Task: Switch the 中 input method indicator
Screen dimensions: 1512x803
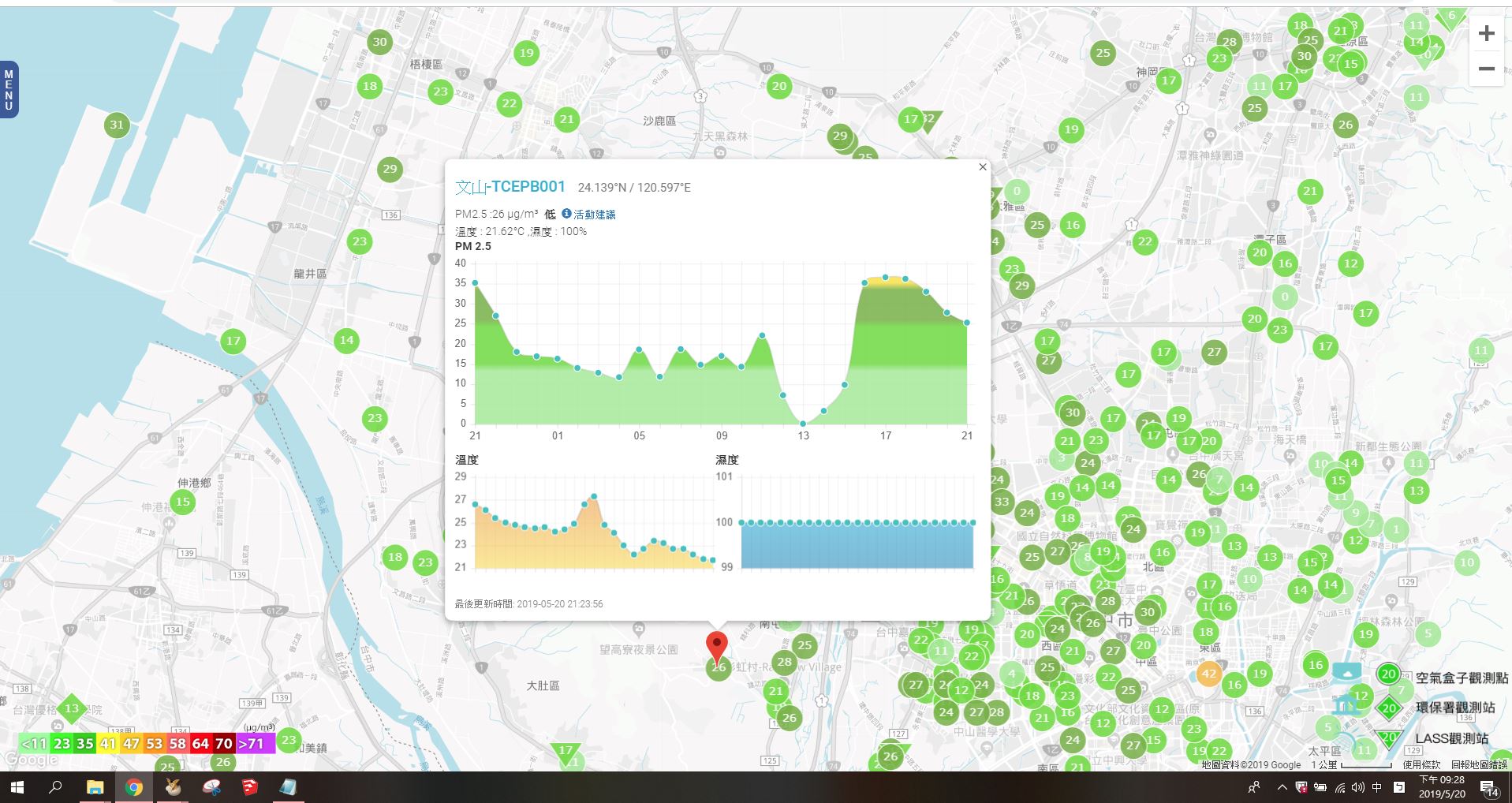Action: (1377, 787)
